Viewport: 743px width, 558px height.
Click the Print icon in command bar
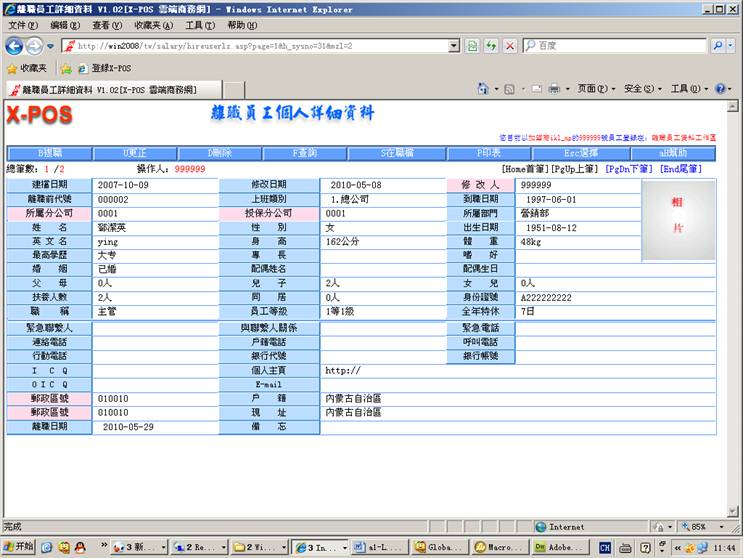point(553,89)
